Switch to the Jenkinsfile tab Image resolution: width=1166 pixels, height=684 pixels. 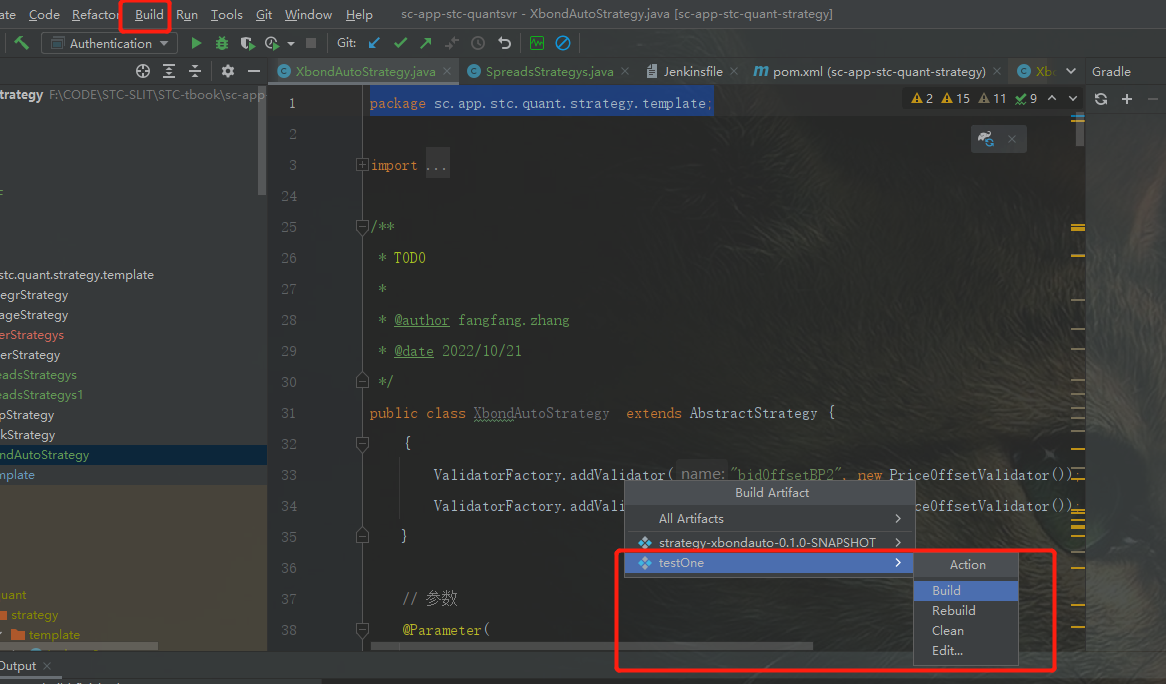click(692, 71)
